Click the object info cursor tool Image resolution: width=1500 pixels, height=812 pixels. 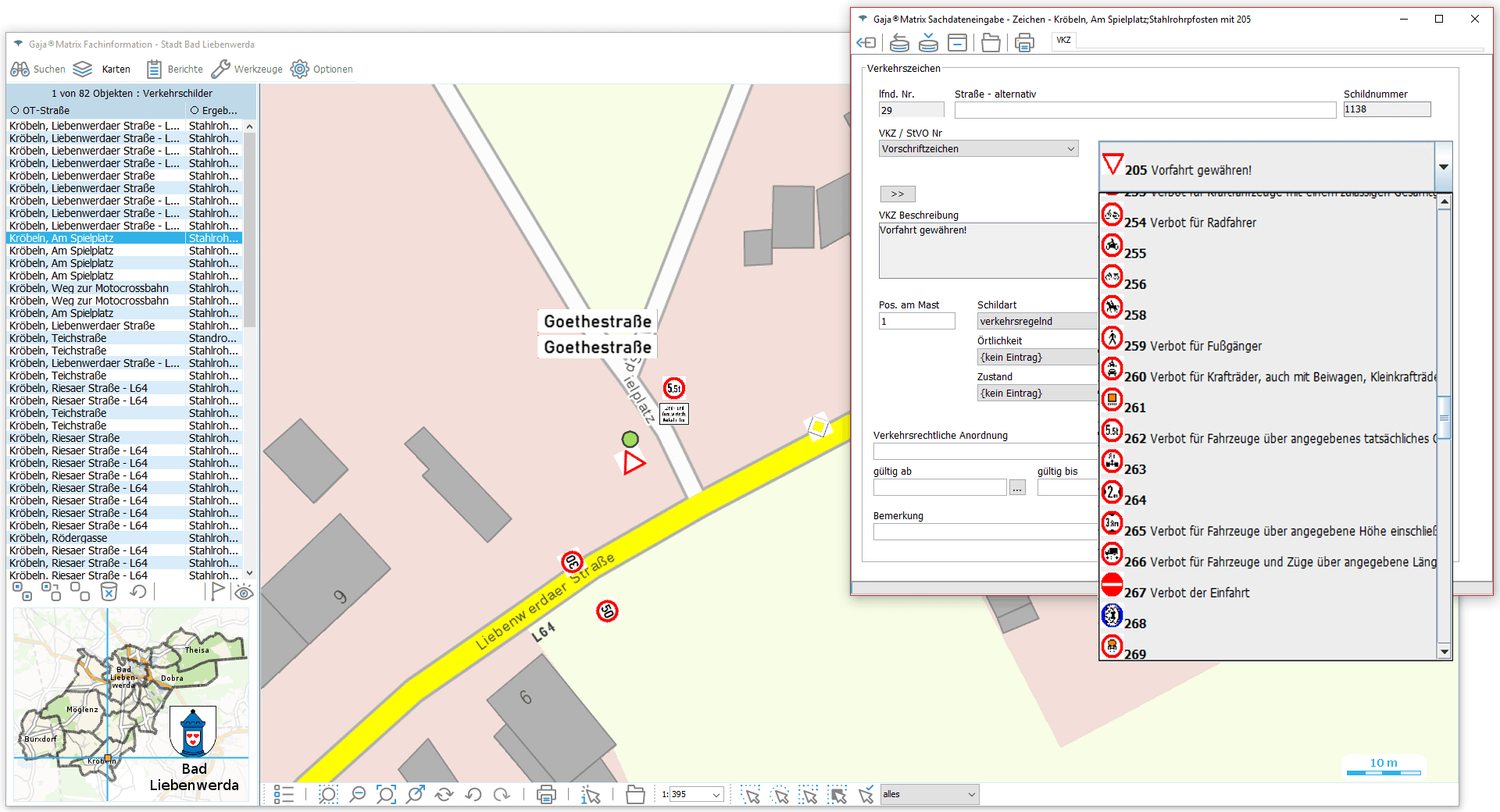pos(591,795)
